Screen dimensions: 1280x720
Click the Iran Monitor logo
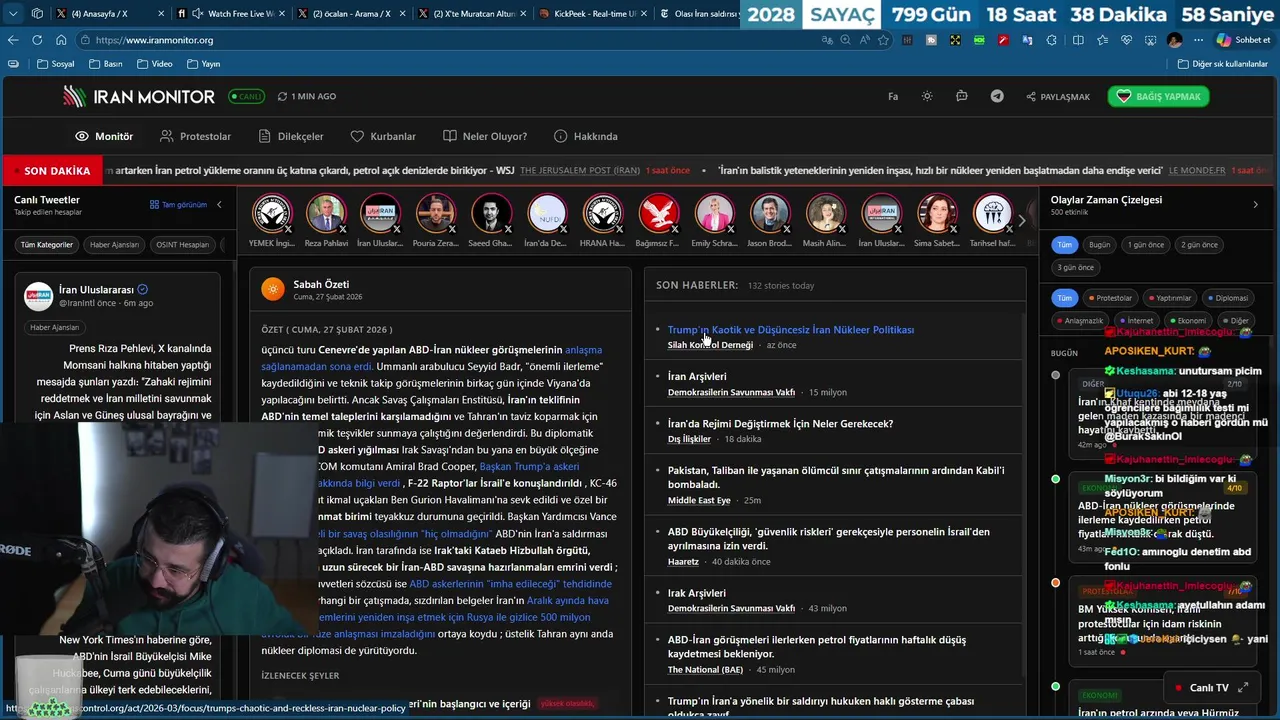[x=139, y=96]
